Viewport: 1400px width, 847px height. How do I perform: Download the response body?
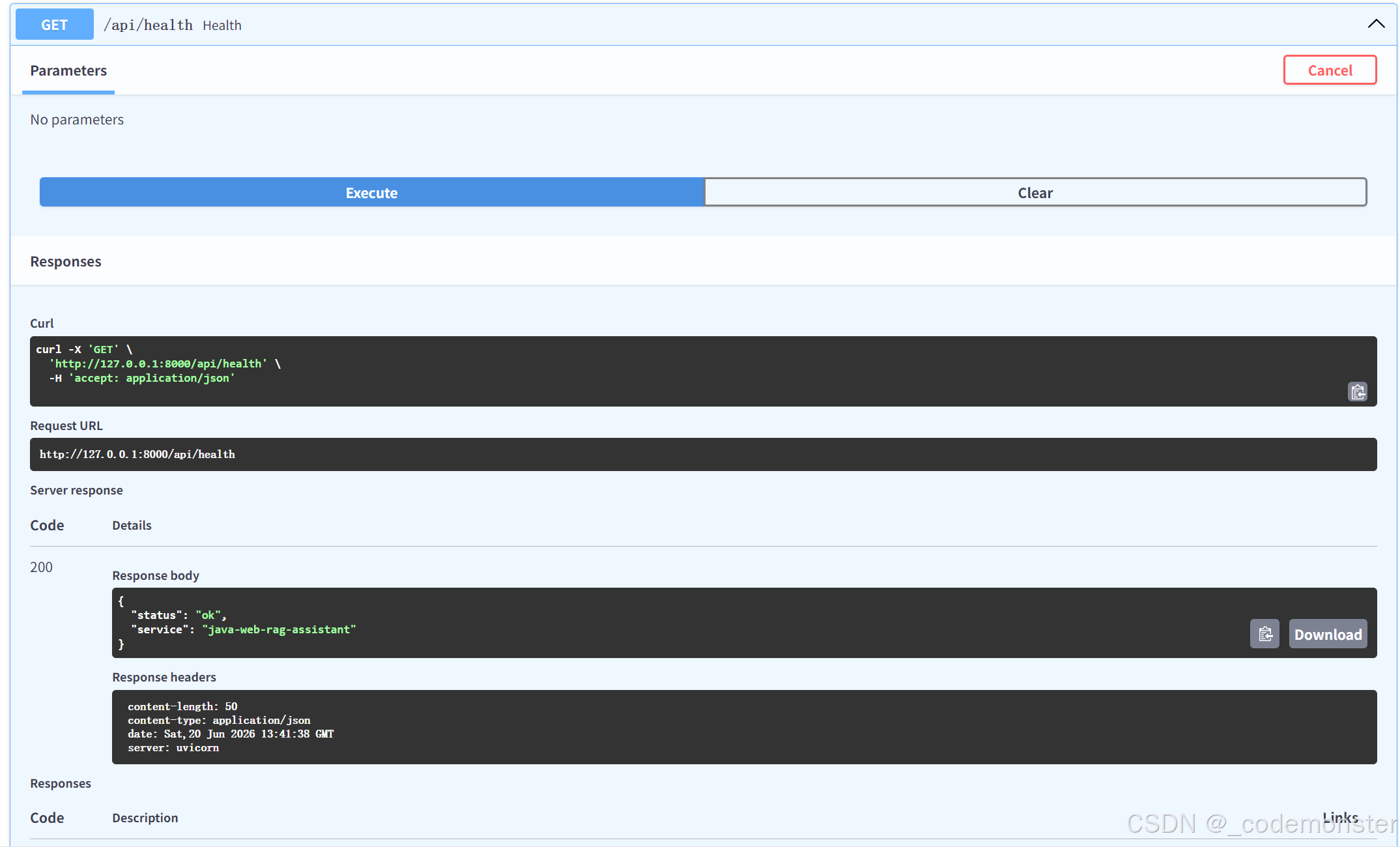pyautogui.click(x=1328, y=634)
